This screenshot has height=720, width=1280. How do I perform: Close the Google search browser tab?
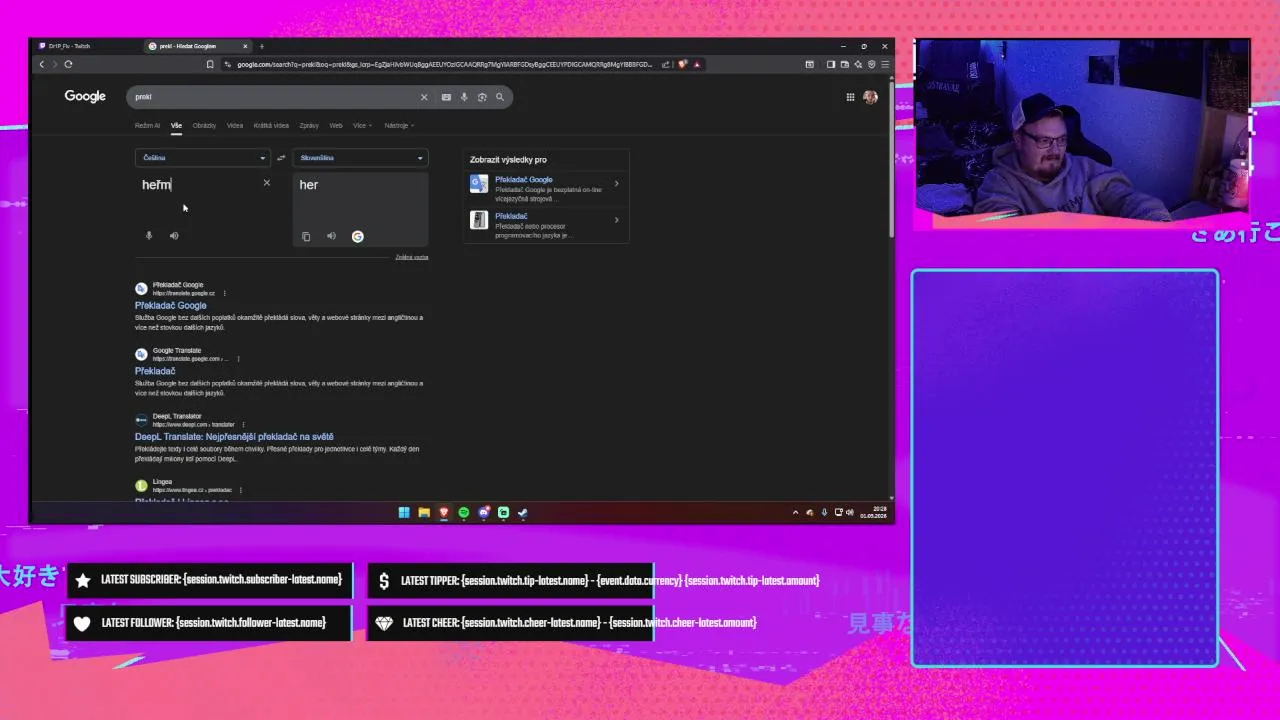[x=245, y=46]
